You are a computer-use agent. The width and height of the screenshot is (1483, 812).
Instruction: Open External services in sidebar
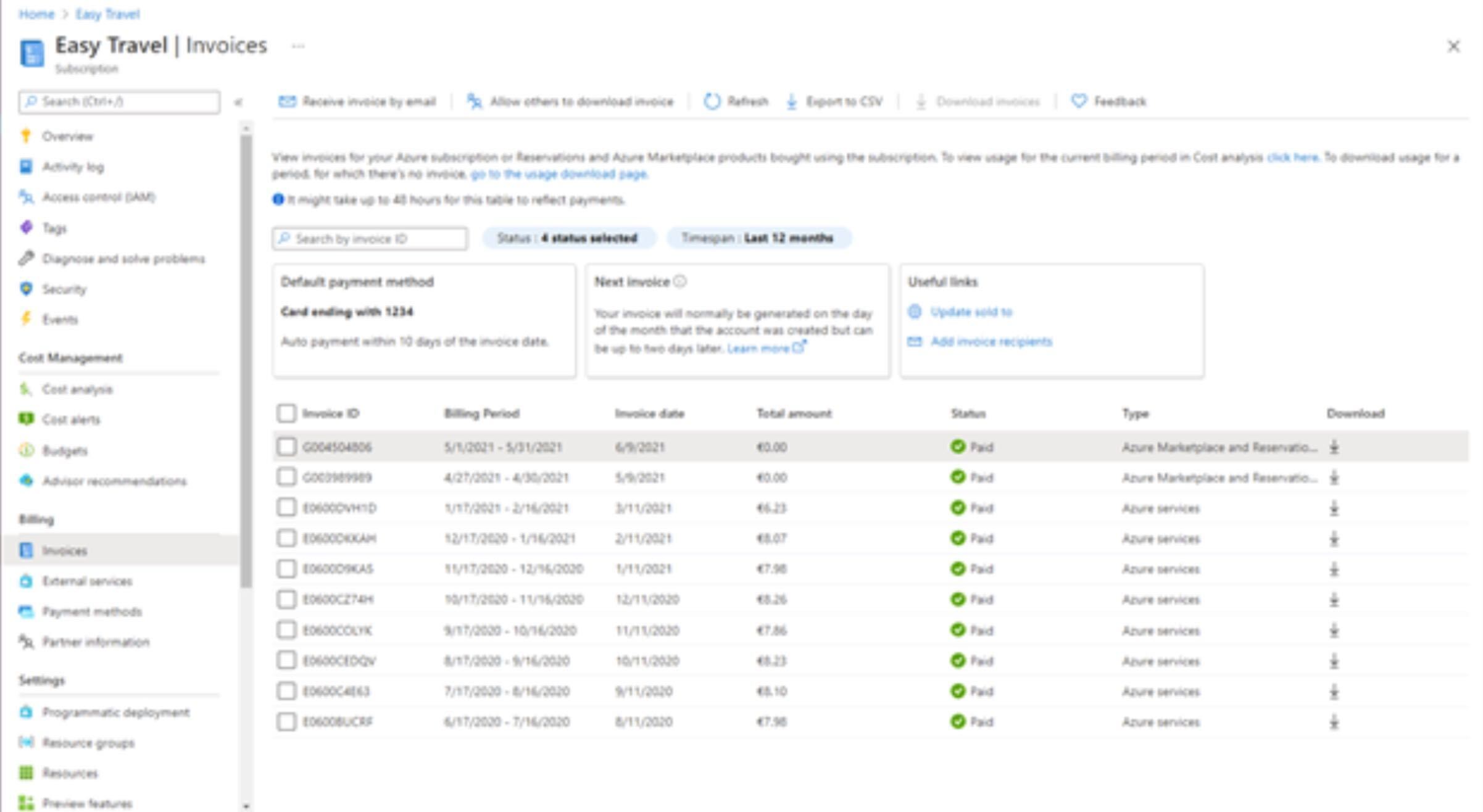coord(87,581)
